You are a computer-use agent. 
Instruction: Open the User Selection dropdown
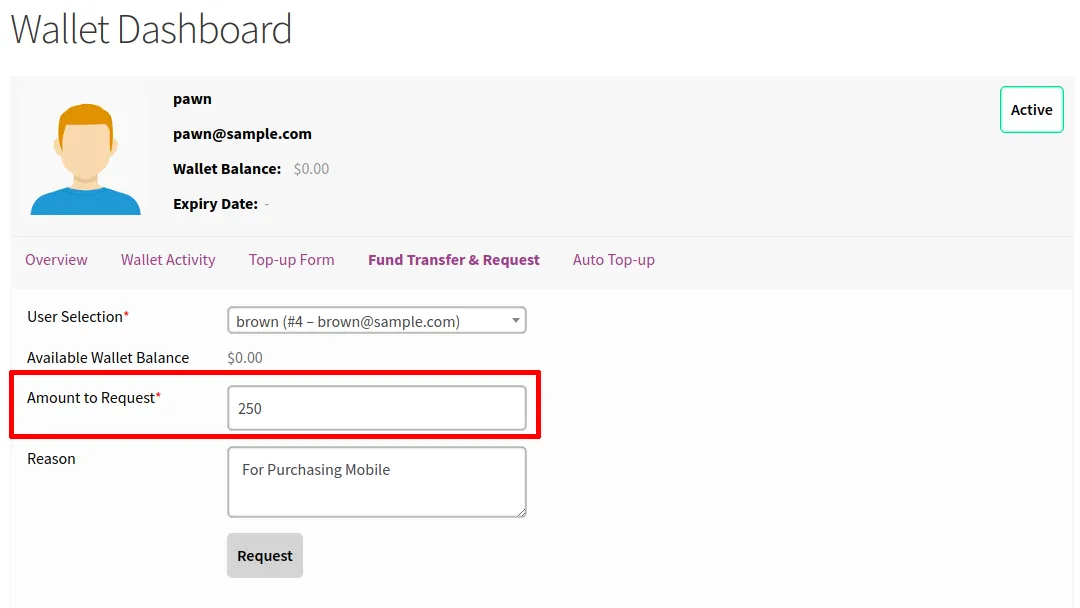coord(377,321)
